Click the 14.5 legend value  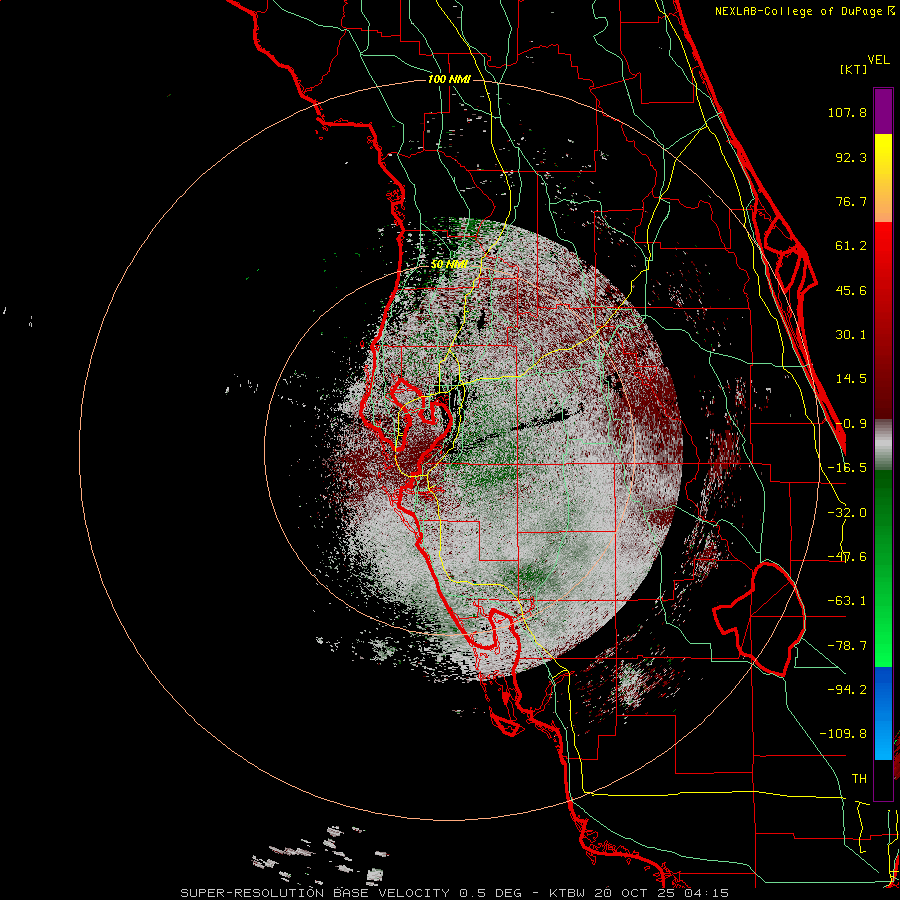pyautogui.click(x=851, y=379)
